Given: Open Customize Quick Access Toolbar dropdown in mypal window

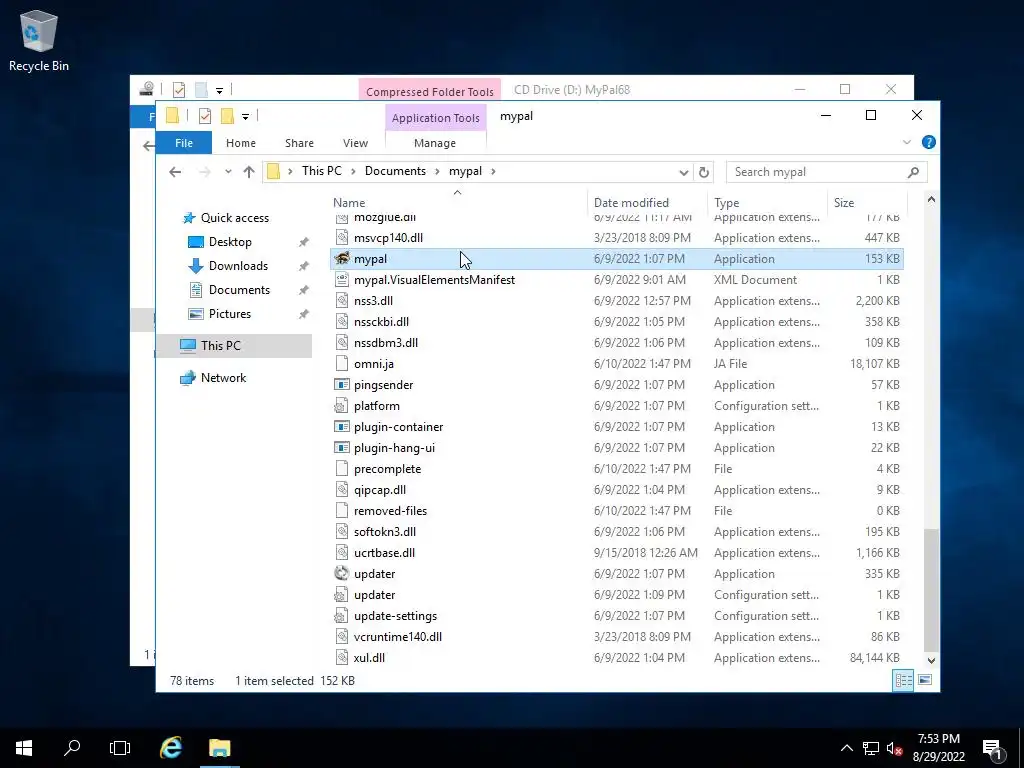Looking at the screenshot, I should pyautogui.click(x=246, y=116).
